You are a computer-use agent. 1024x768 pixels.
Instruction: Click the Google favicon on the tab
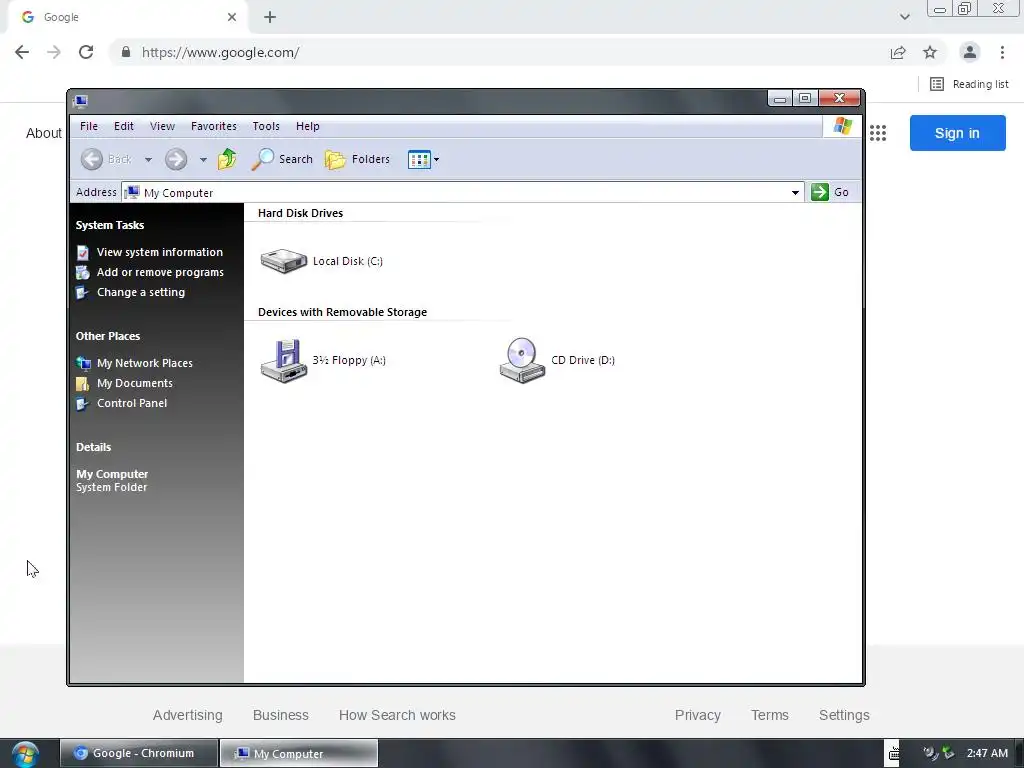(27, 17)
